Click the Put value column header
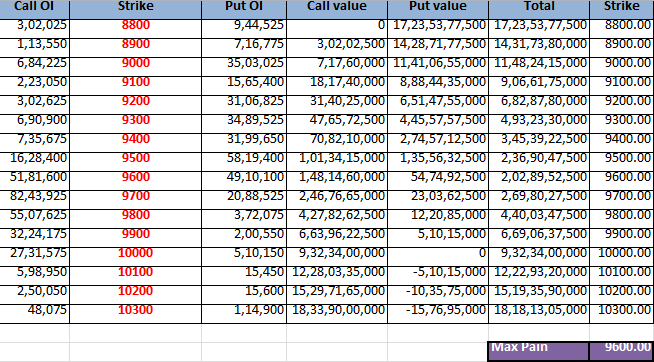The width and height of the screenshot is (654, 362). (438, 9)
